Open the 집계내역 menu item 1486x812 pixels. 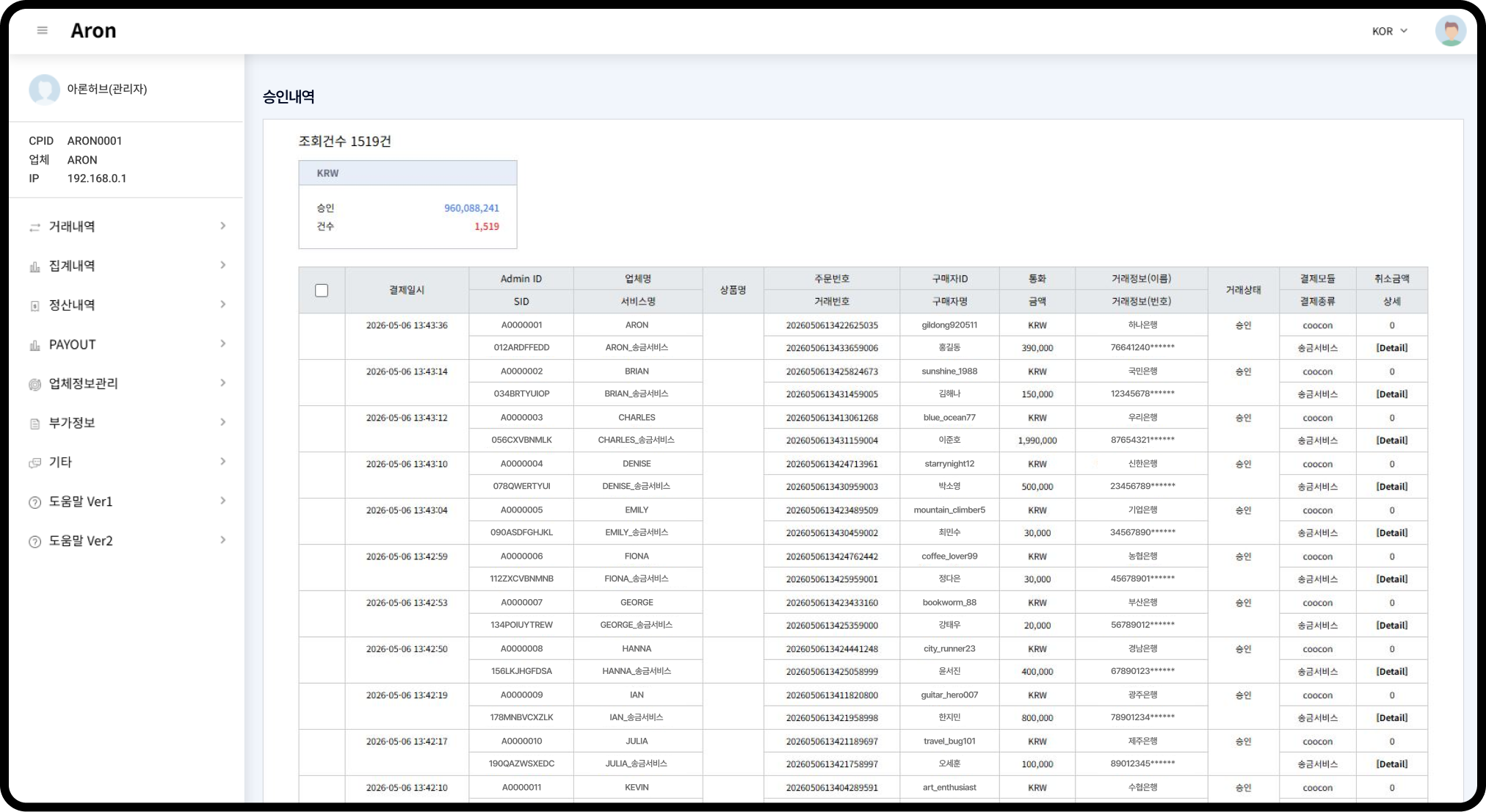(x=126, y=266)
